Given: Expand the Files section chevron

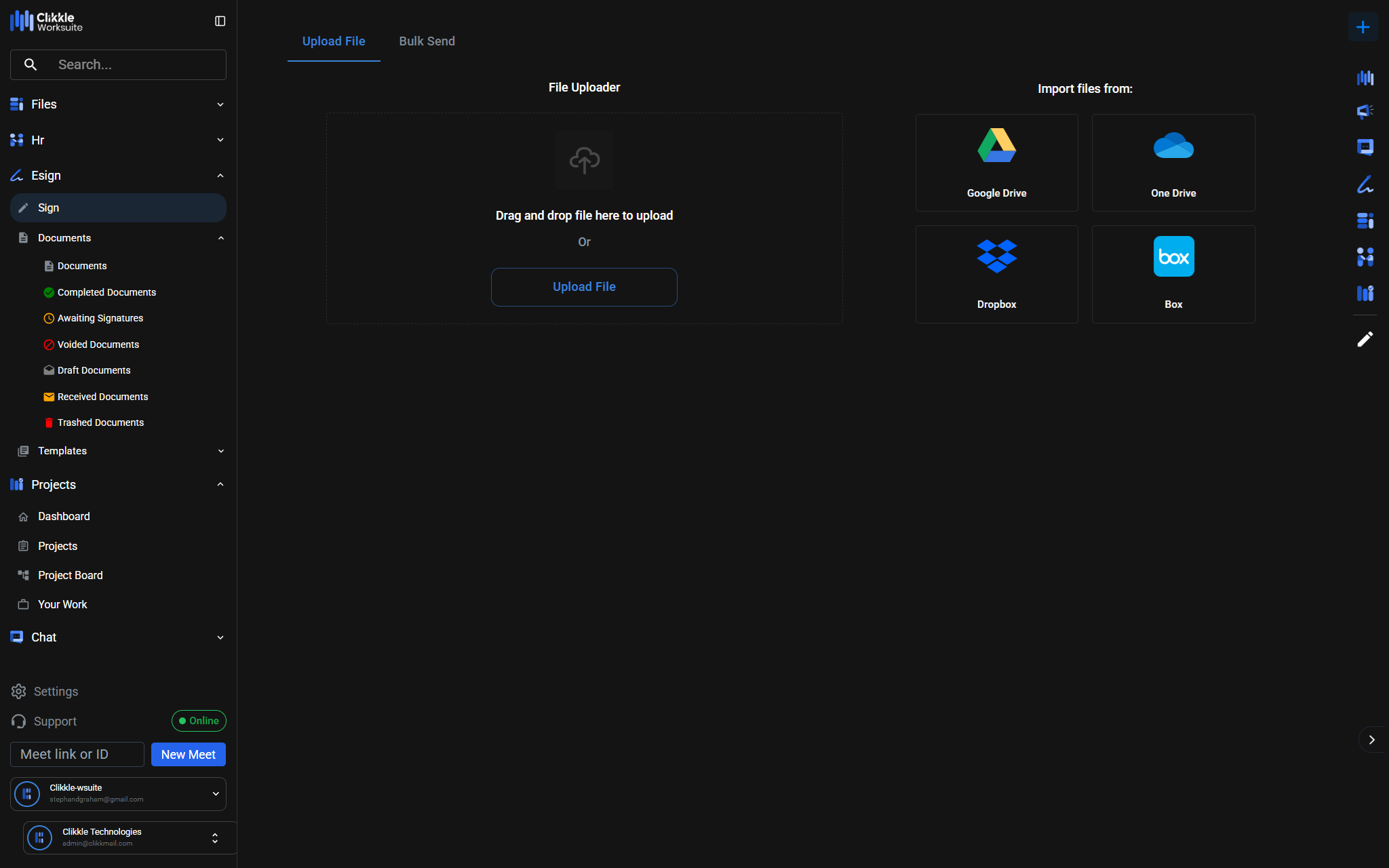Looking at the screenshot, I should point(220,104).
